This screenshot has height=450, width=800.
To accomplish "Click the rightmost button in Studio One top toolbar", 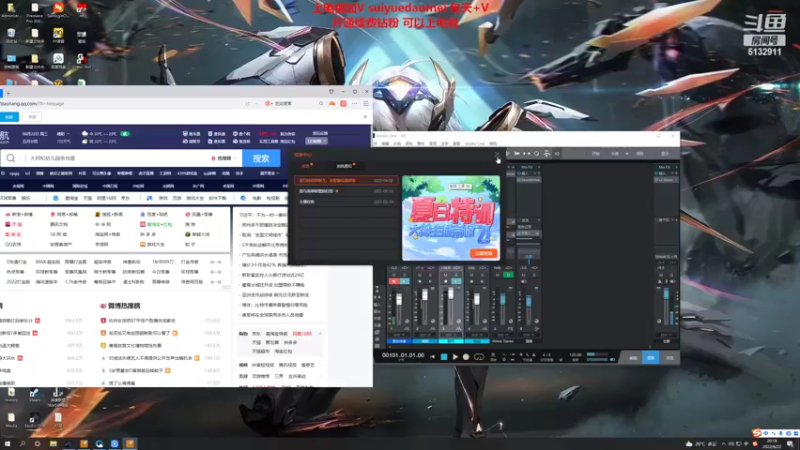I will pos(665,154).
